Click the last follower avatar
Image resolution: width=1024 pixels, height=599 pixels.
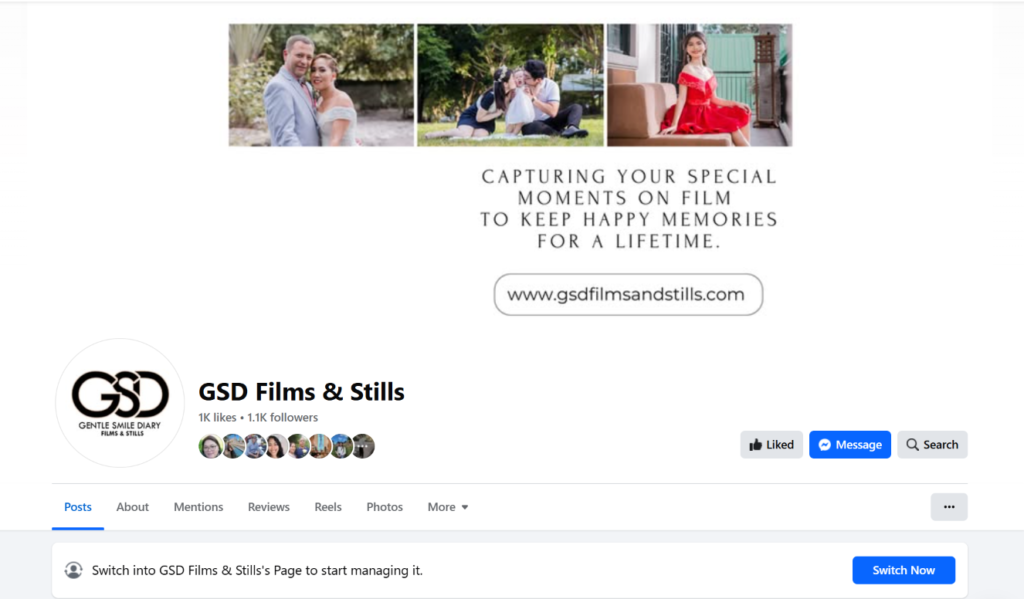(363, 446)
